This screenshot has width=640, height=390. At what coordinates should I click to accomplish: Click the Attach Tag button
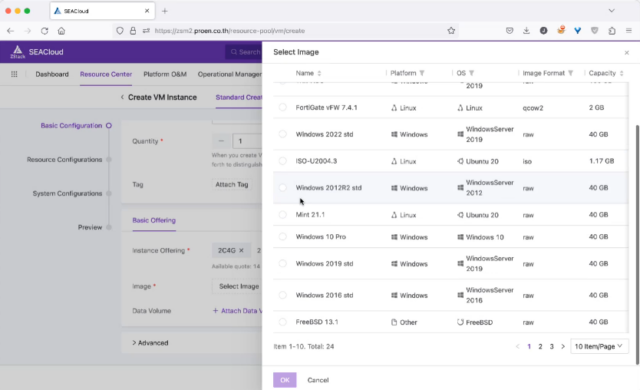point(232,184)
